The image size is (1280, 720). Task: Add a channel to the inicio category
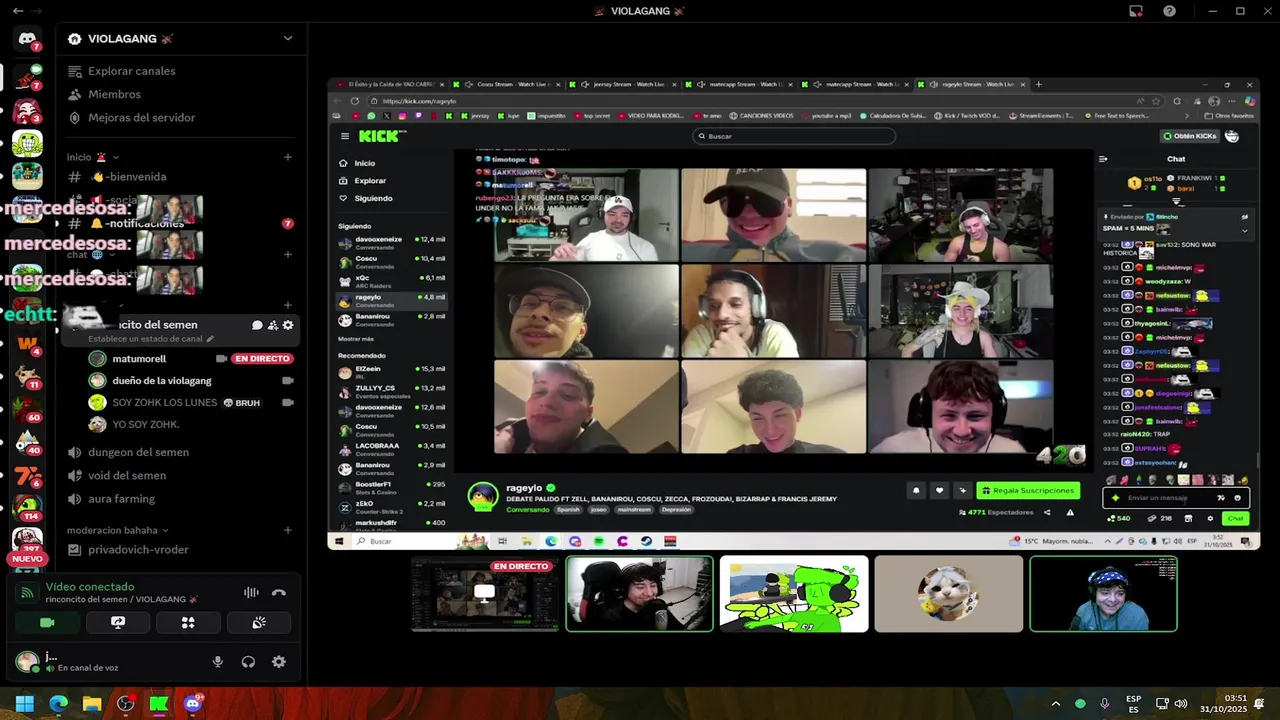[x=288, y=157]
